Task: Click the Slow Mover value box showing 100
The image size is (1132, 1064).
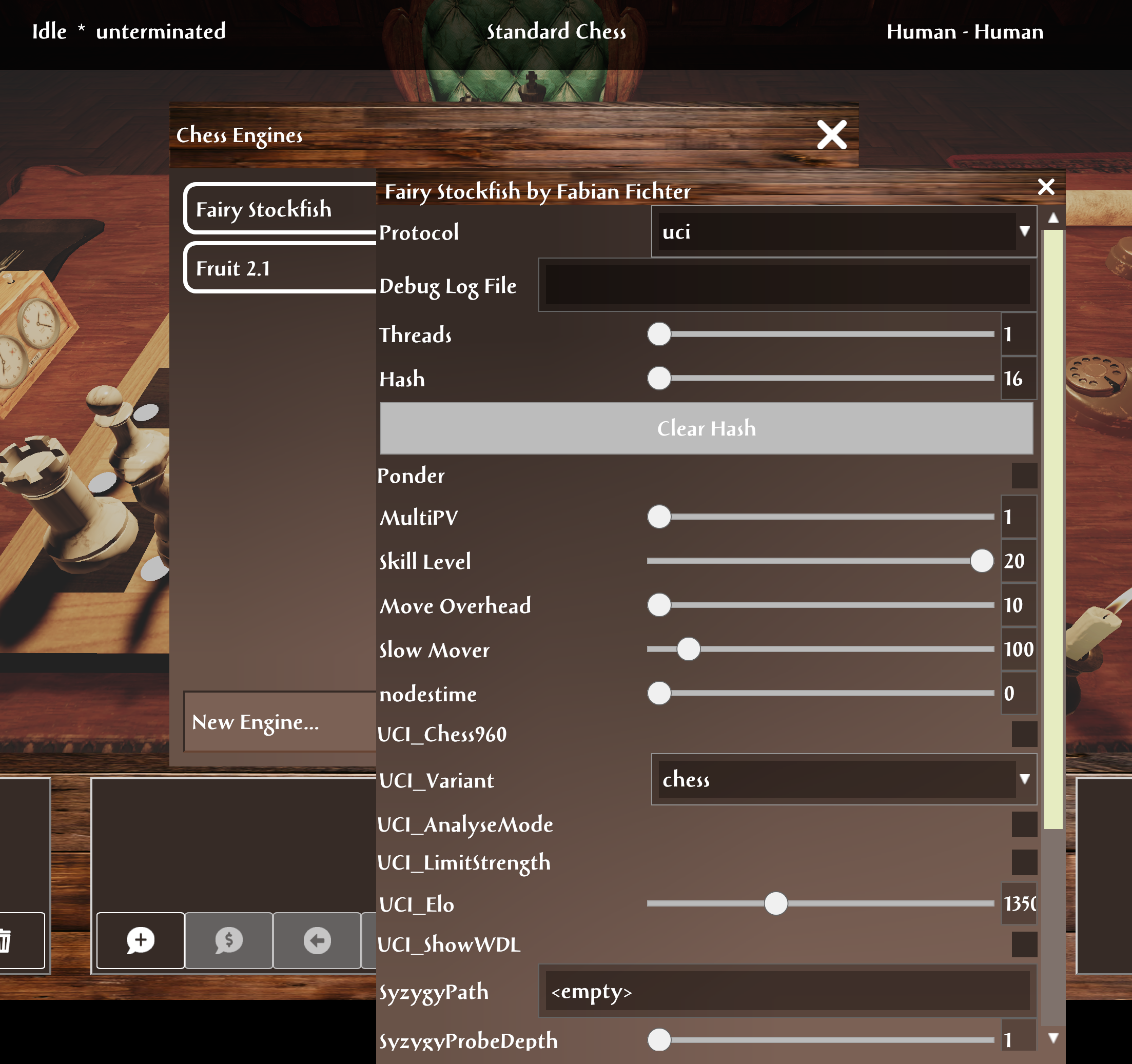Action: 1019,649
